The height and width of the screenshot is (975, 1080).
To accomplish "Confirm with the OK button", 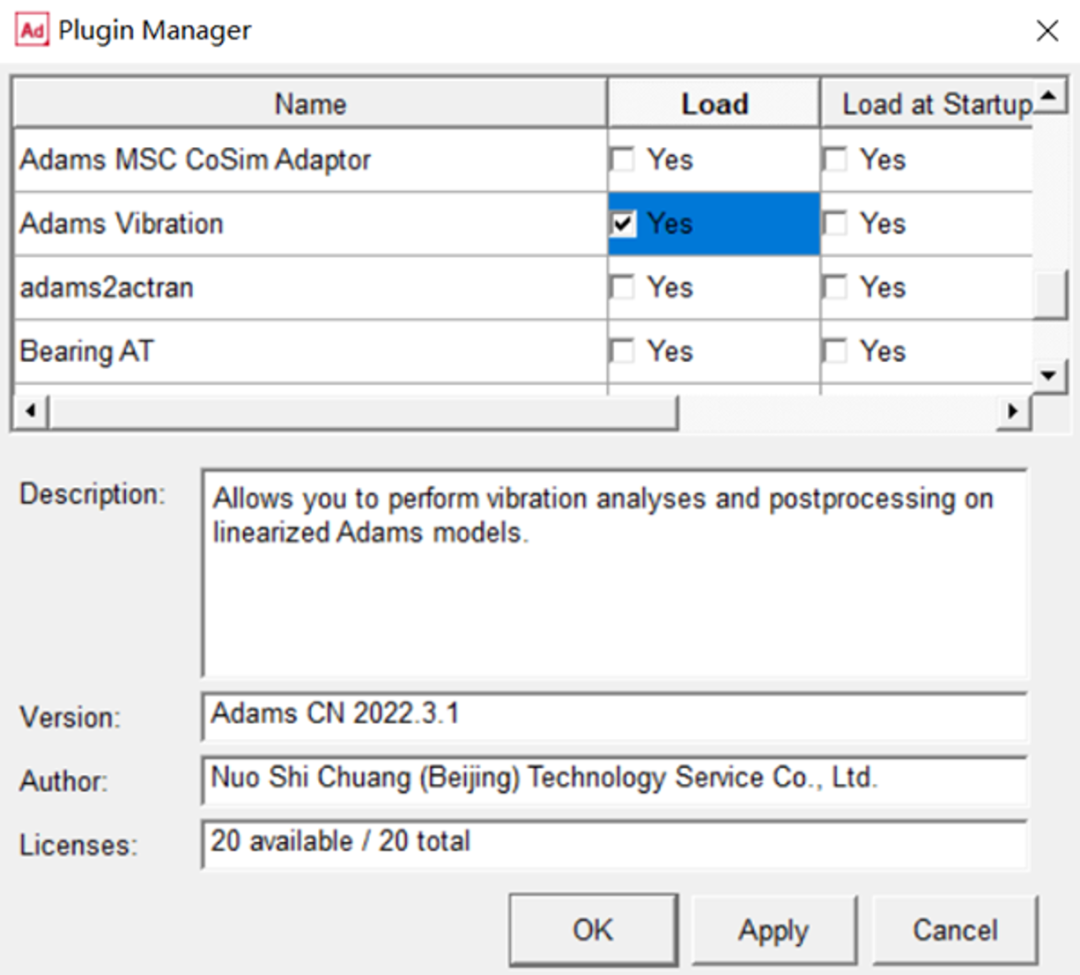I will point(594,930).
